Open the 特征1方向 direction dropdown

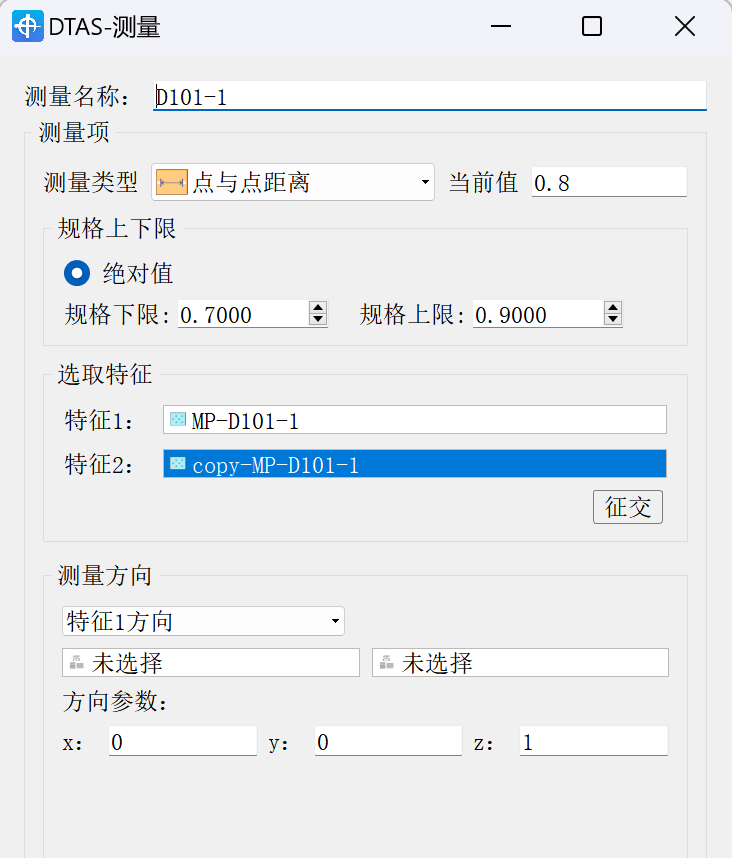(x=333, y=621)
